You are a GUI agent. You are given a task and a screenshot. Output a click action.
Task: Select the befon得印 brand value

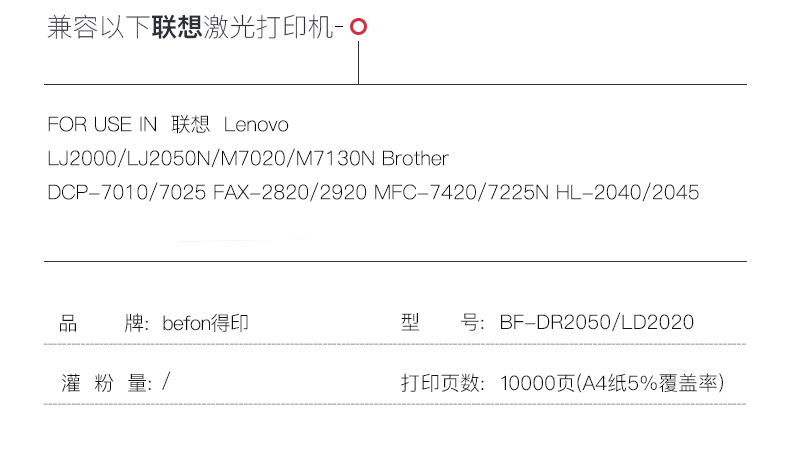(x=204, y=323)
